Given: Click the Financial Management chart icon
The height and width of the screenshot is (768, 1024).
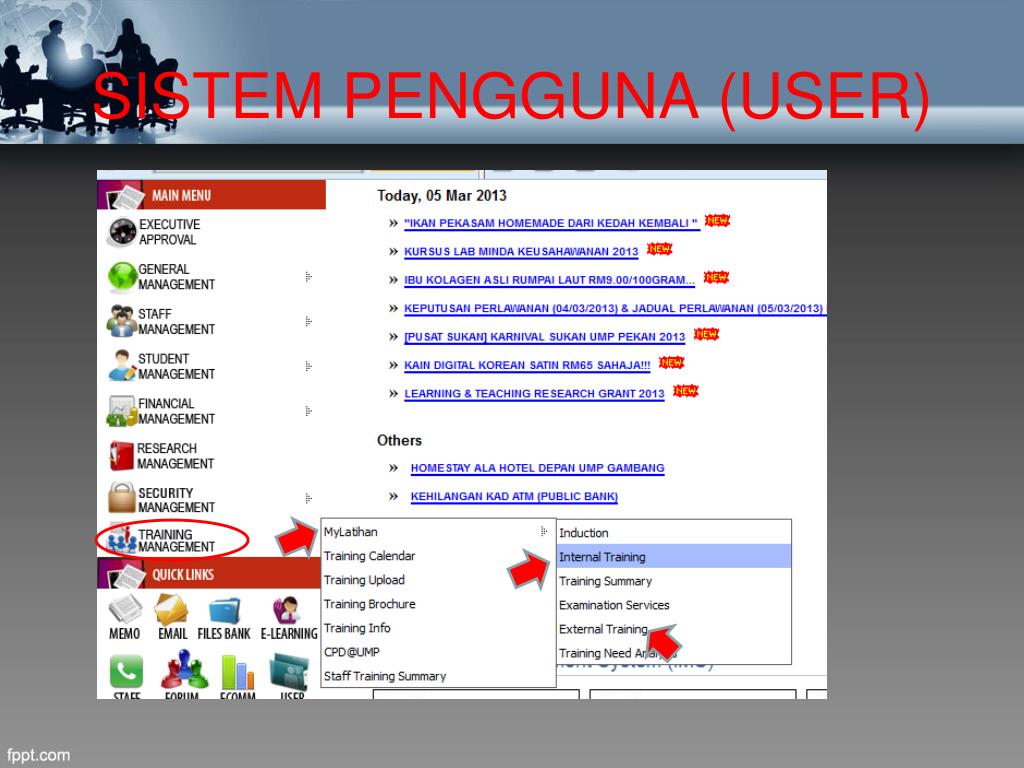Looking at the screenshot, I should point(122,411).
